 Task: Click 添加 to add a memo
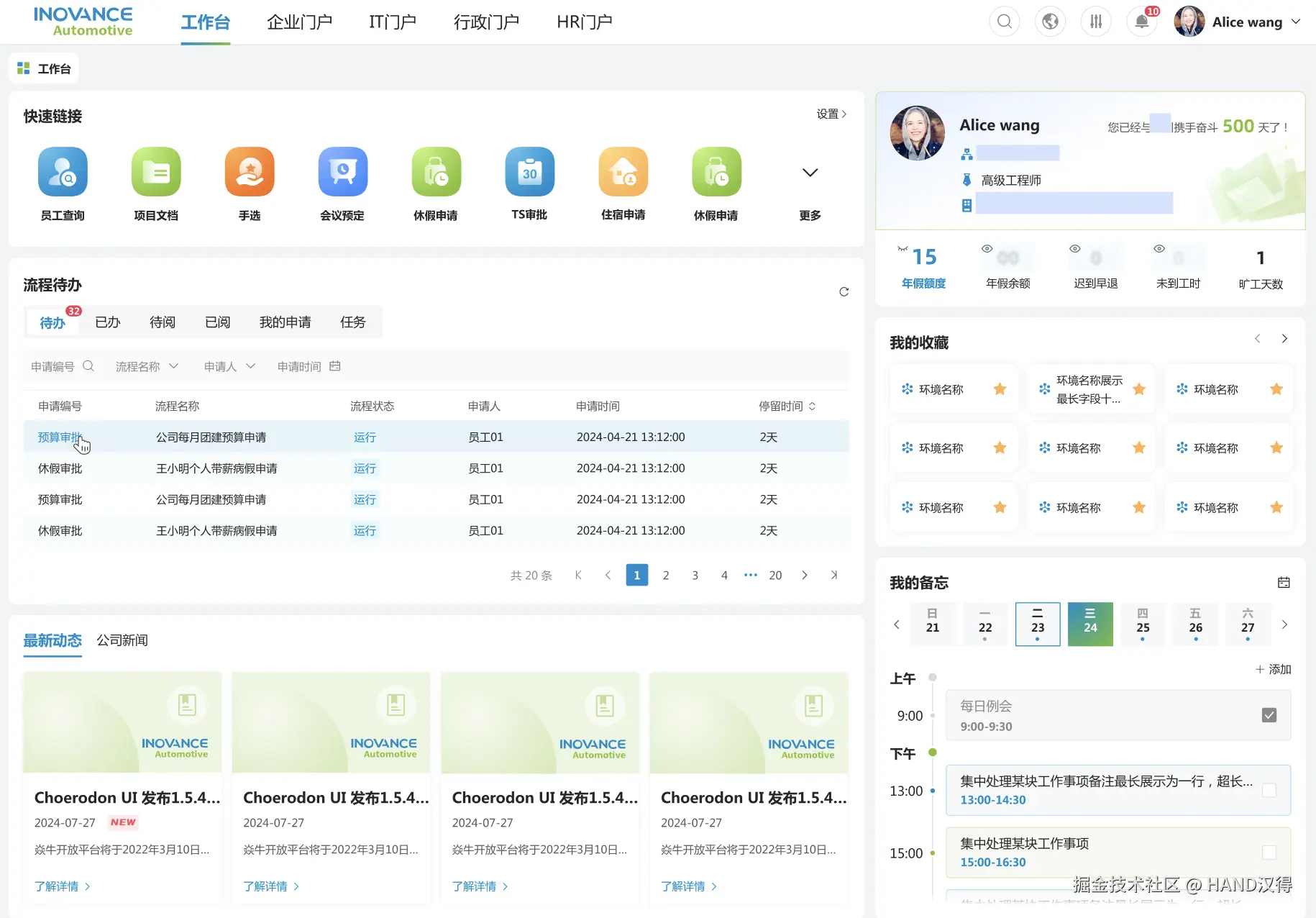[1274, 669]
